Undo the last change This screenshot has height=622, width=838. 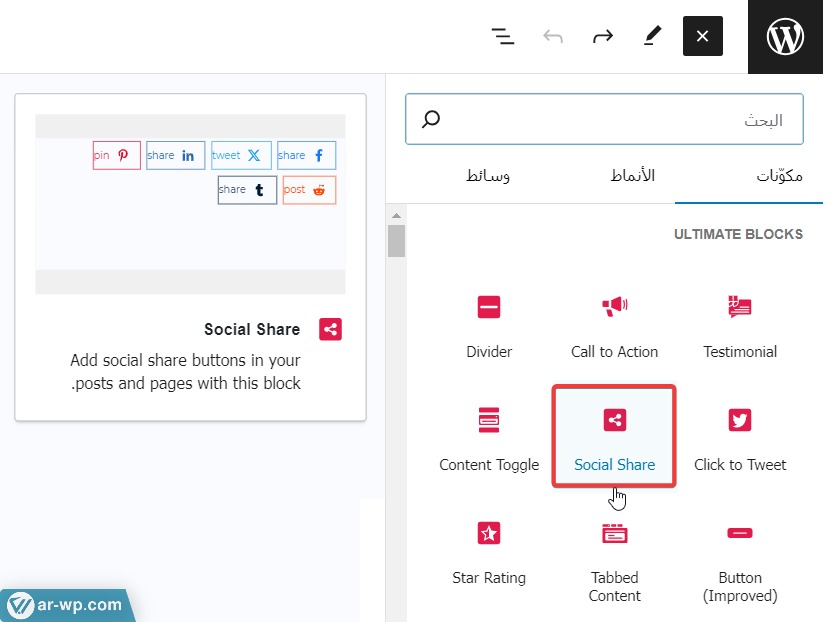(x=553, y=37)
